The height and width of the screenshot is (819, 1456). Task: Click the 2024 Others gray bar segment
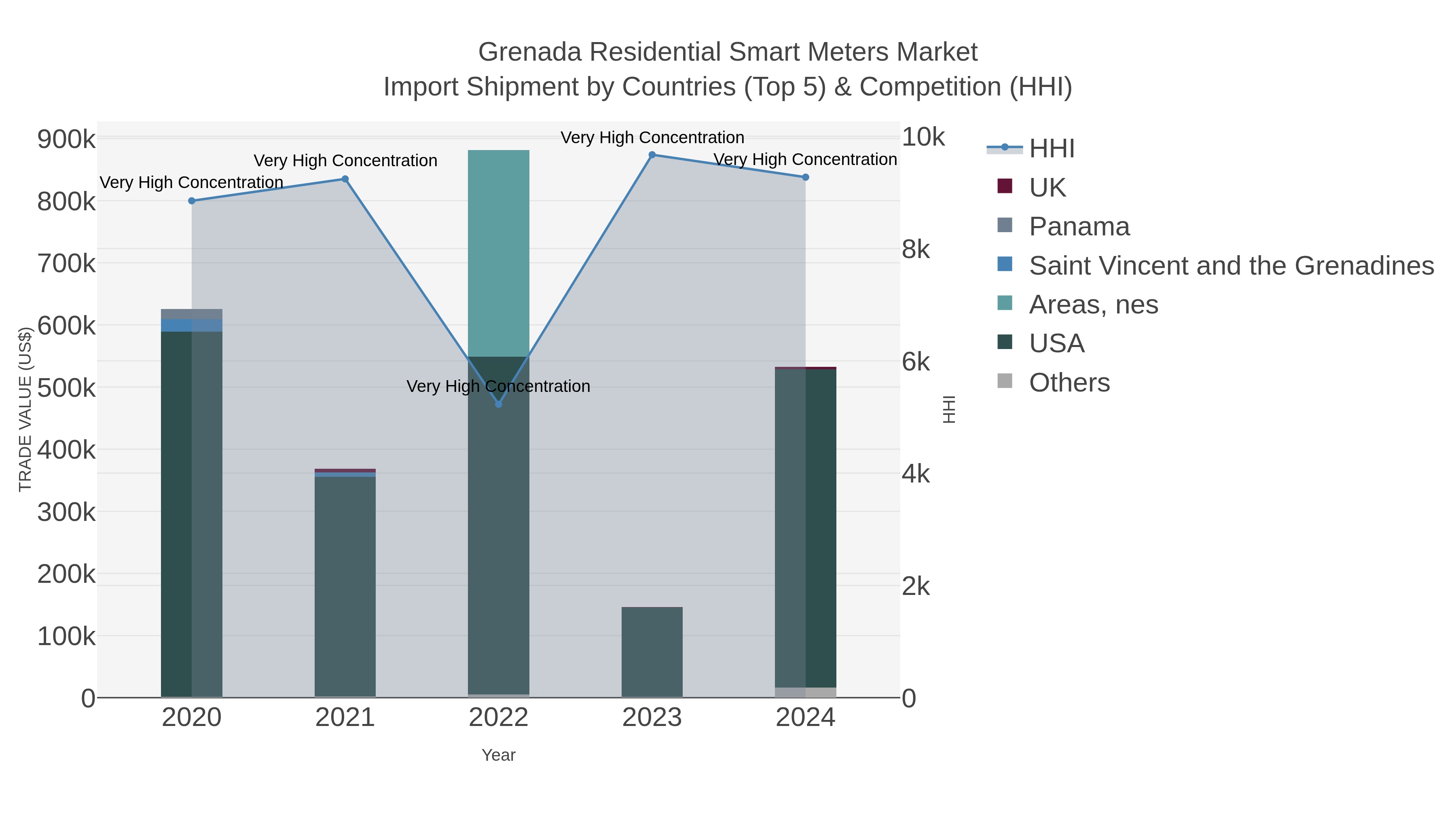coord(806,692)
